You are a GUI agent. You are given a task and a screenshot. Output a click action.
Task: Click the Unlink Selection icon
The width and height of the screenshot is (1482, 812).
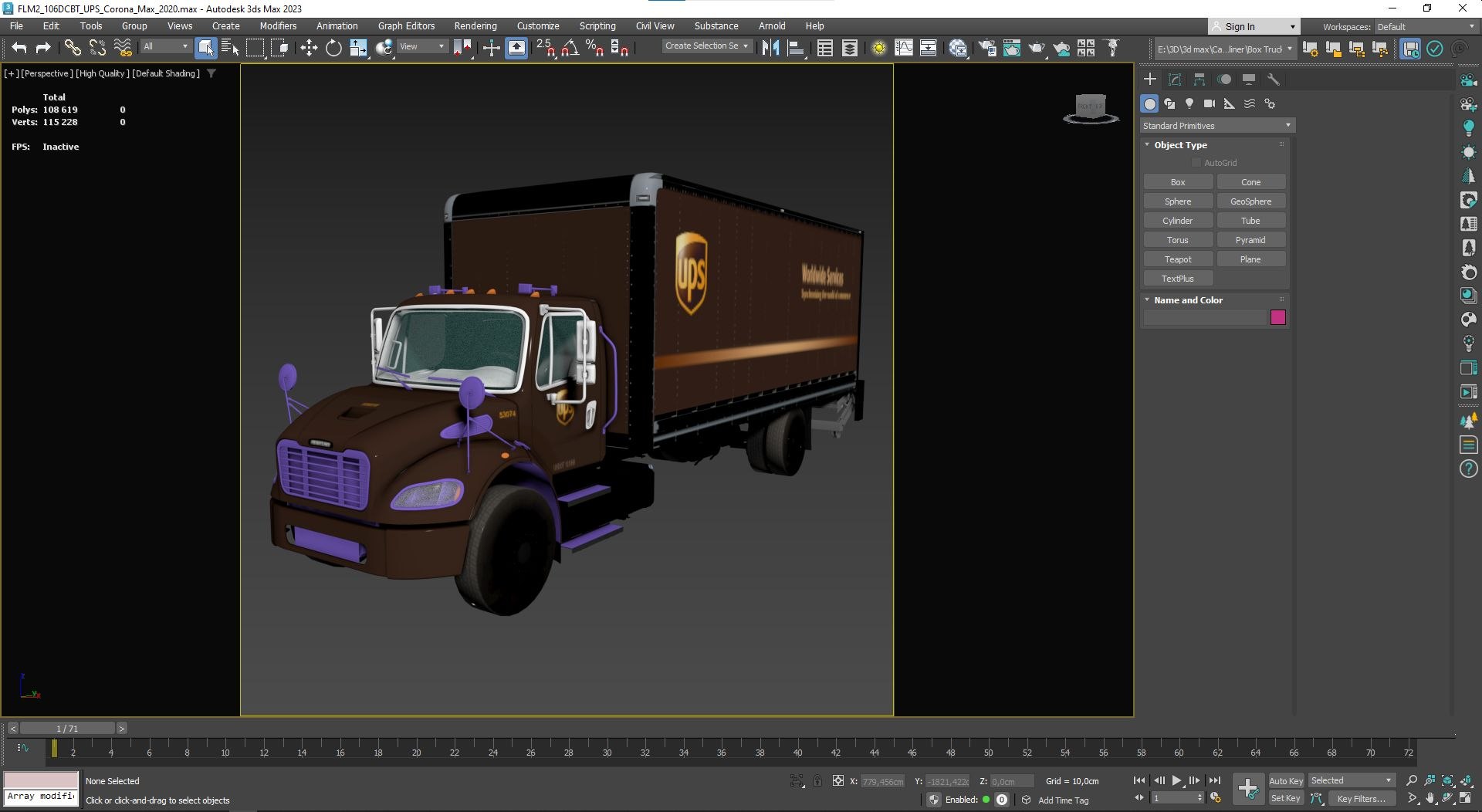point(97,48)
